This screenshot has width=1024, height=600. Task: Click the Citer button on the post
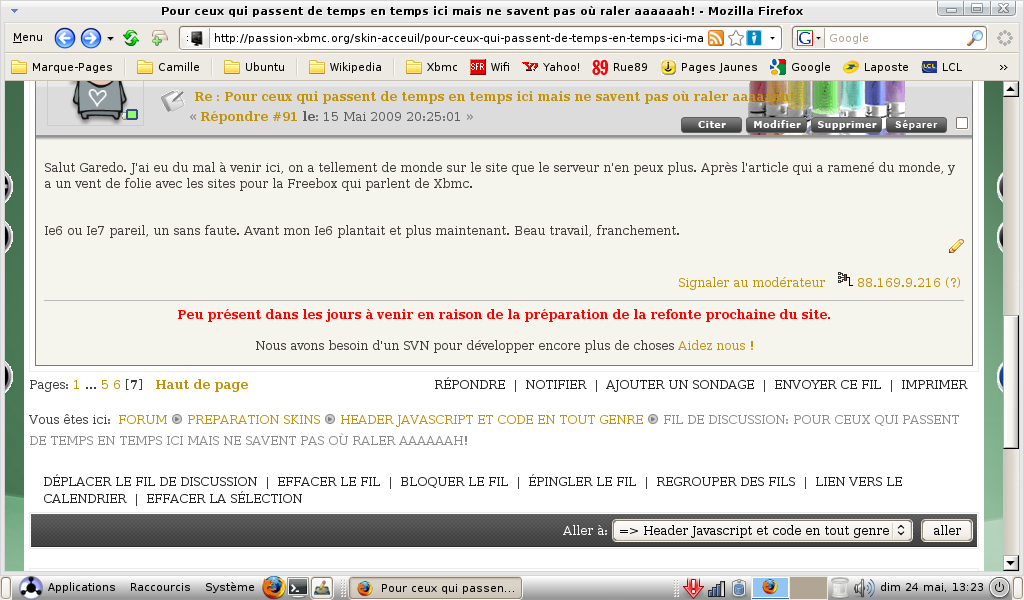[711, 125]
